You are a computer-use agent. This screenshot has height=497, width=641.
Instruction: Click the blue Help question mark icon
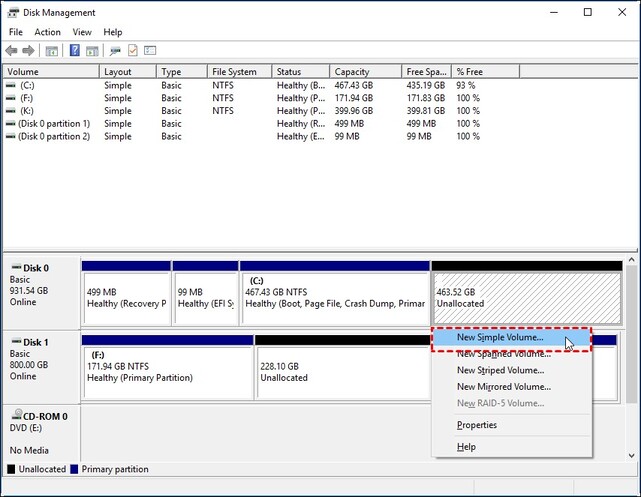point(74,50)
